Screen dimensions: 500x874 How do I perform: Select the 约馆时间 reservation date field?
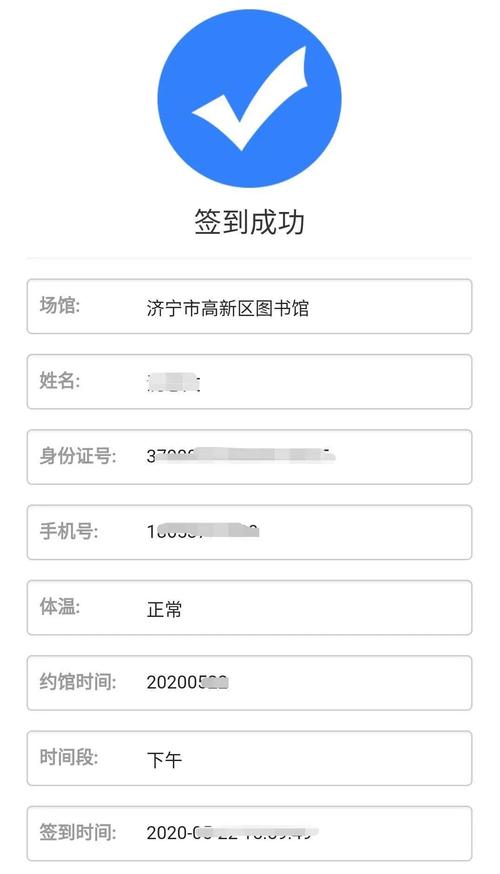click(249, 683)
